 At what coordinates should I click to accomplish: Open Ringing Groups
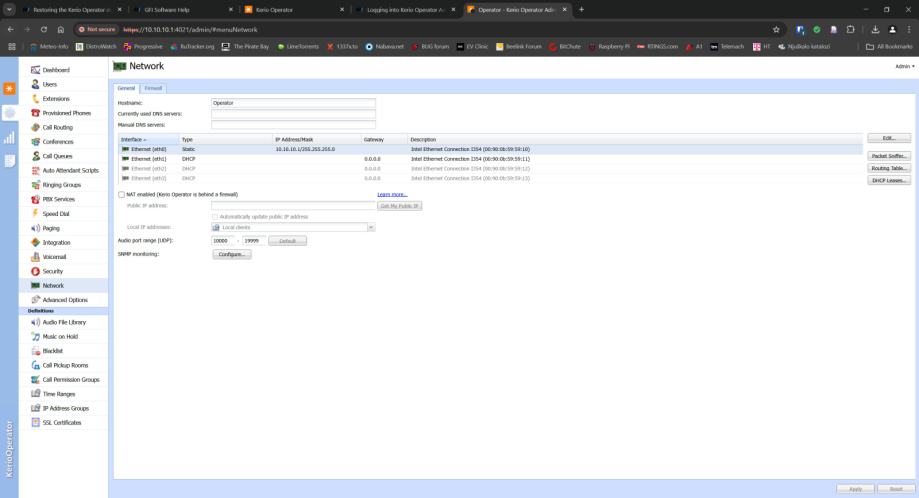tap(62, 185)
